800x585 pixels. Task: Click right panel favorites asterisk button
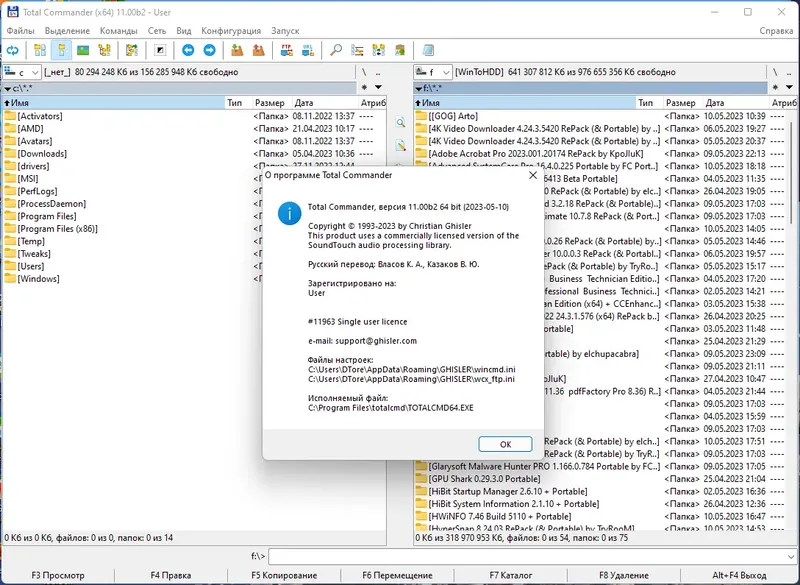[x=775, y=88]
